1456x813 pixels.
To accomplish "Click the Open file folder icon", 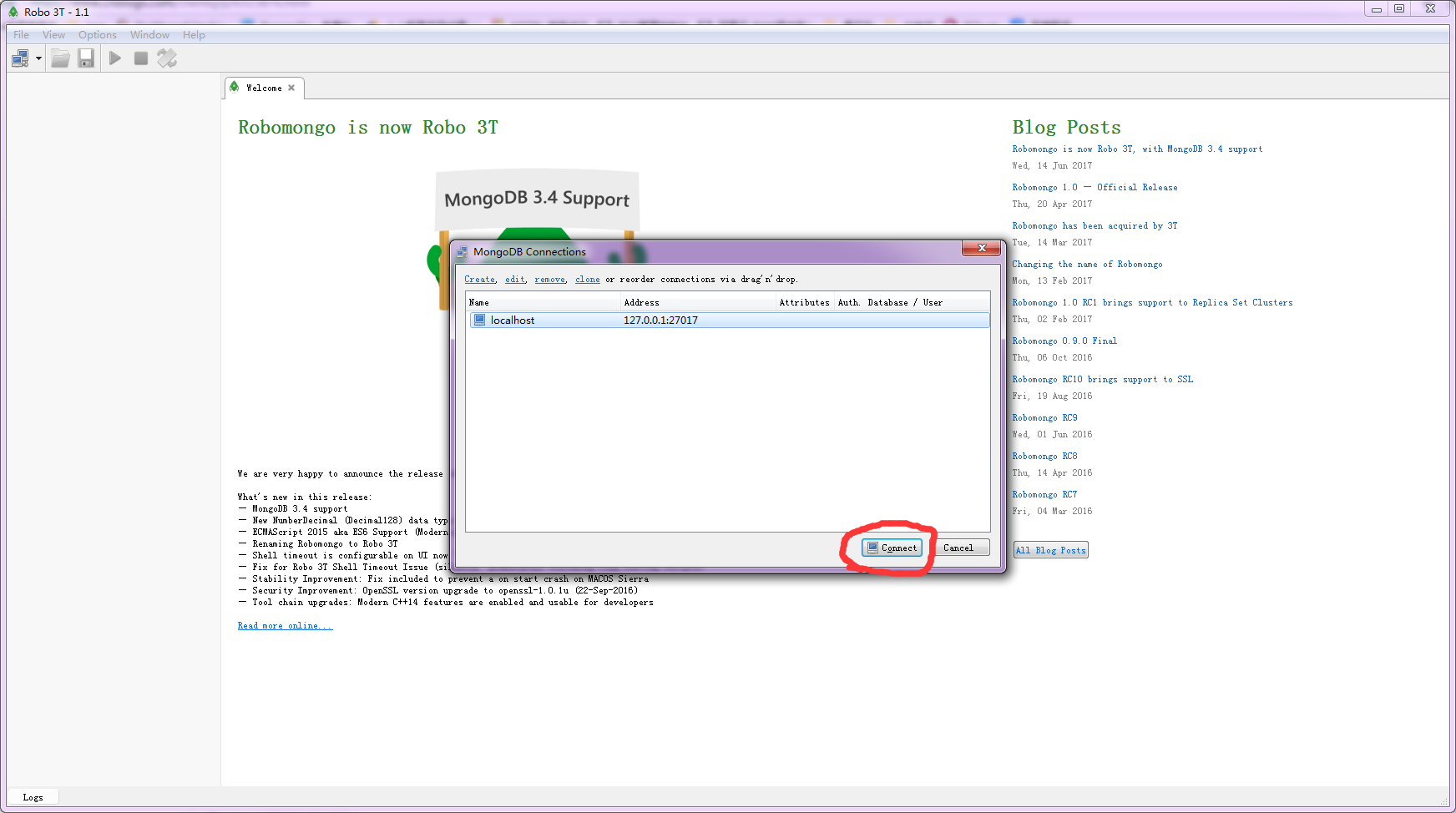I will [60, 58].
